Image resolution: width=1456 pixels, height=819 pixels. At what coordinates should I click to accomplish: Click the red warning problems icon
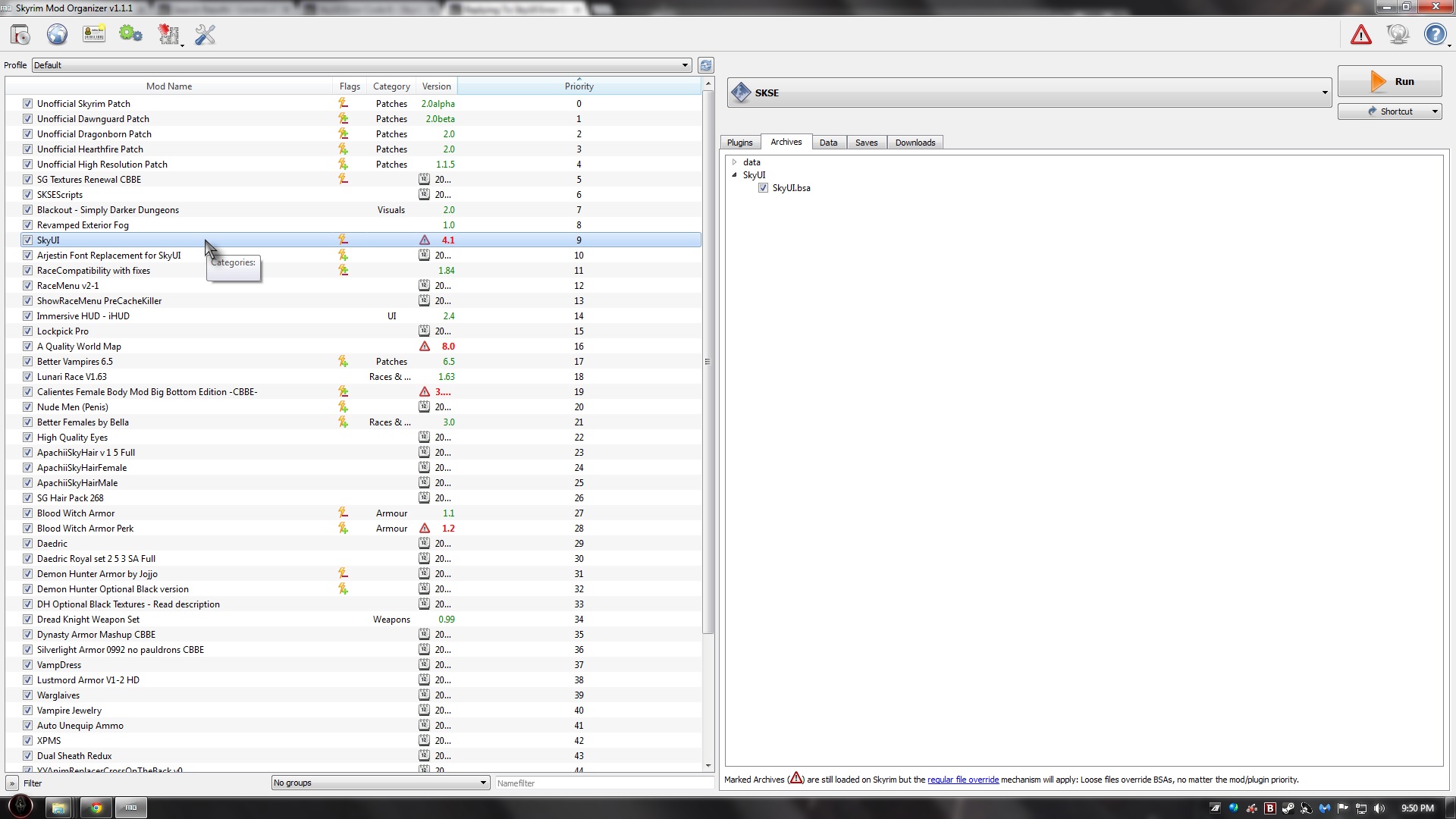[1361, 34]
